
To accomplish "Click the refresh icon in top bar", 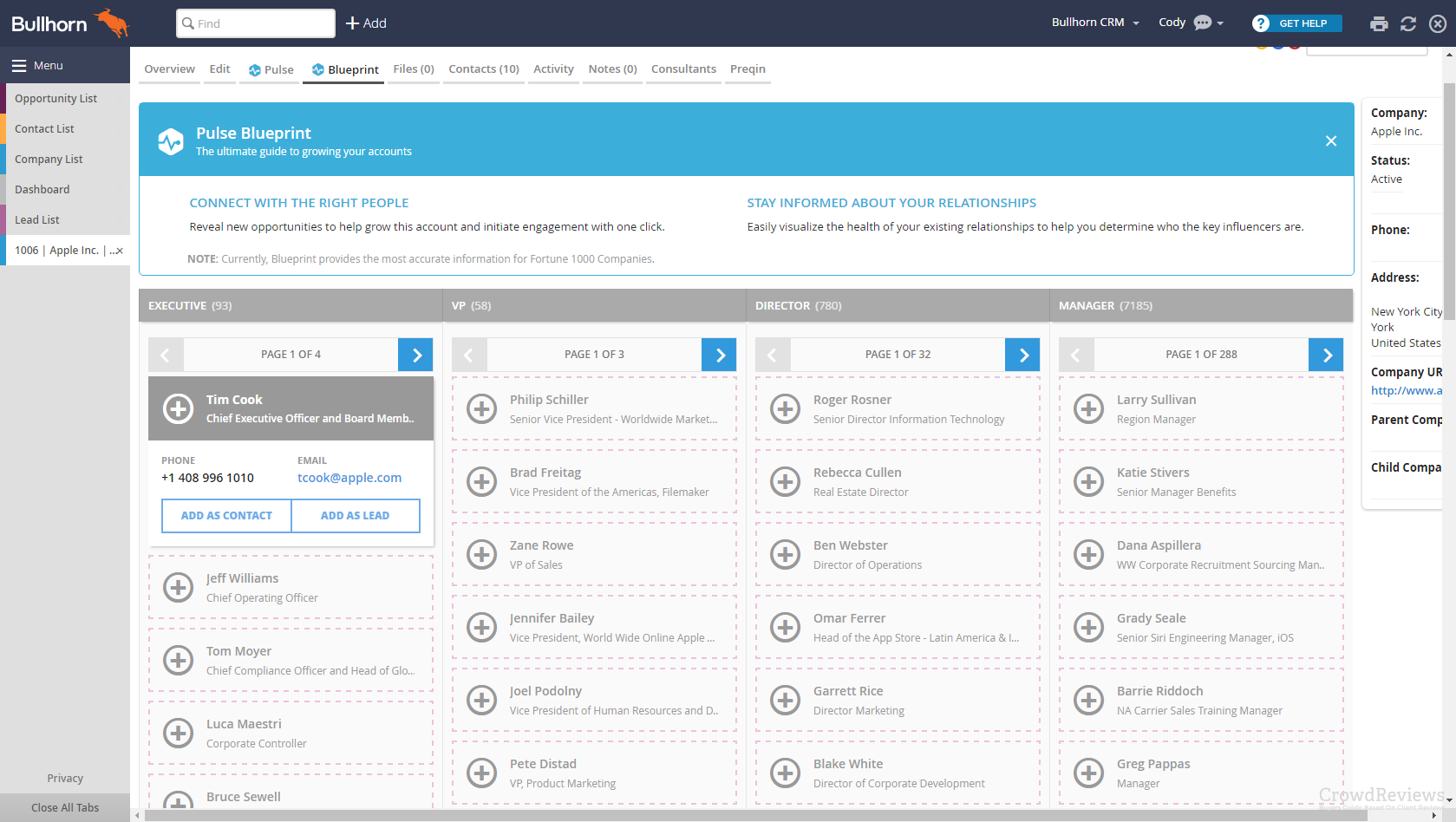I will point(1408,23).
